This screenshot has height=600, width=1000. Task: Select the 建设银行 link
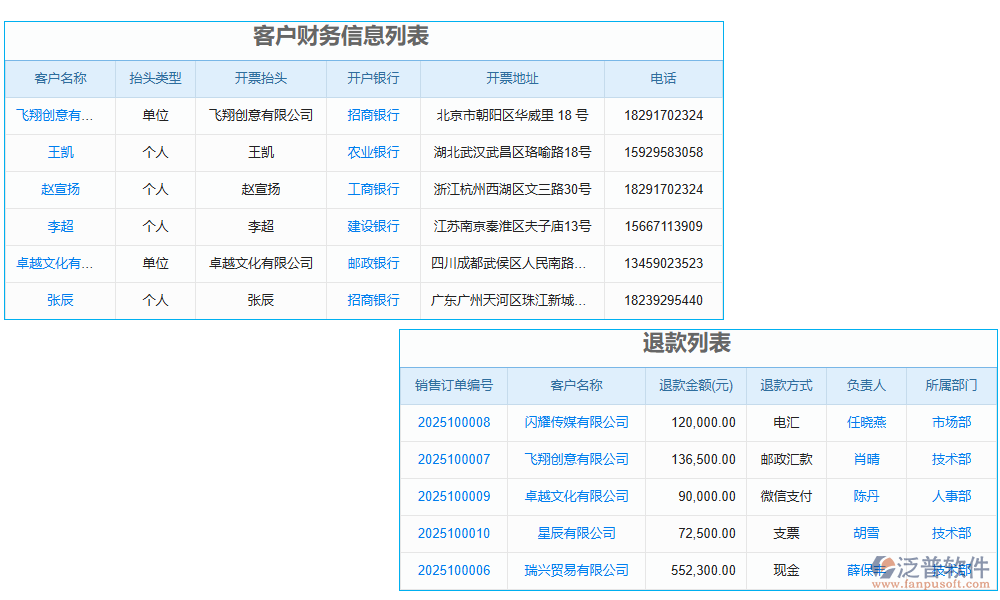click(x=372, y=226)
